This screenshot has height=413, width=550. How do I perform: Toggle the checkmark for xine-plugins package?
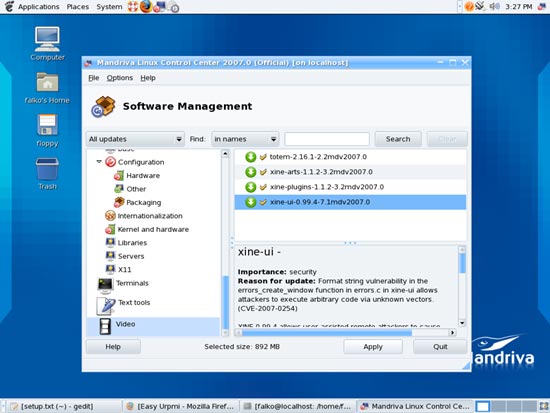tap(263, 187)
